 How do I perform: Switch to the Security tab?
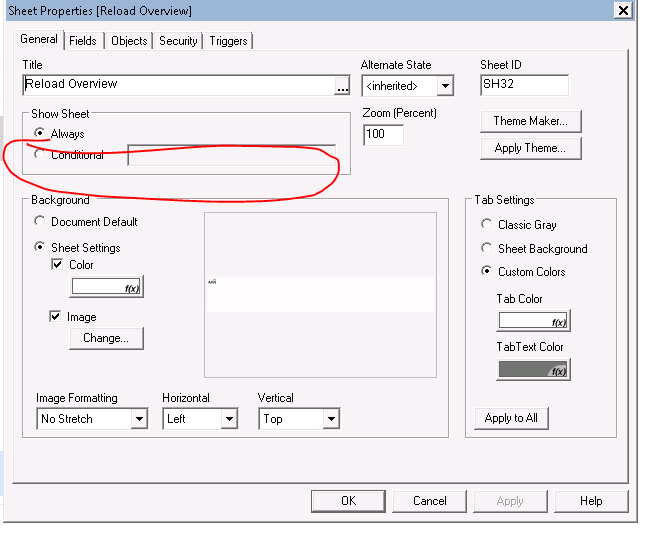(x=178, y=41)
